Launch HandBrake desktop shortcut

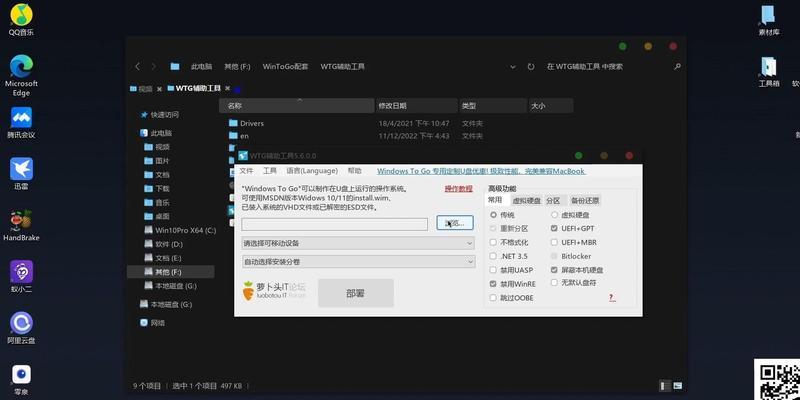(x=21, y=225)
